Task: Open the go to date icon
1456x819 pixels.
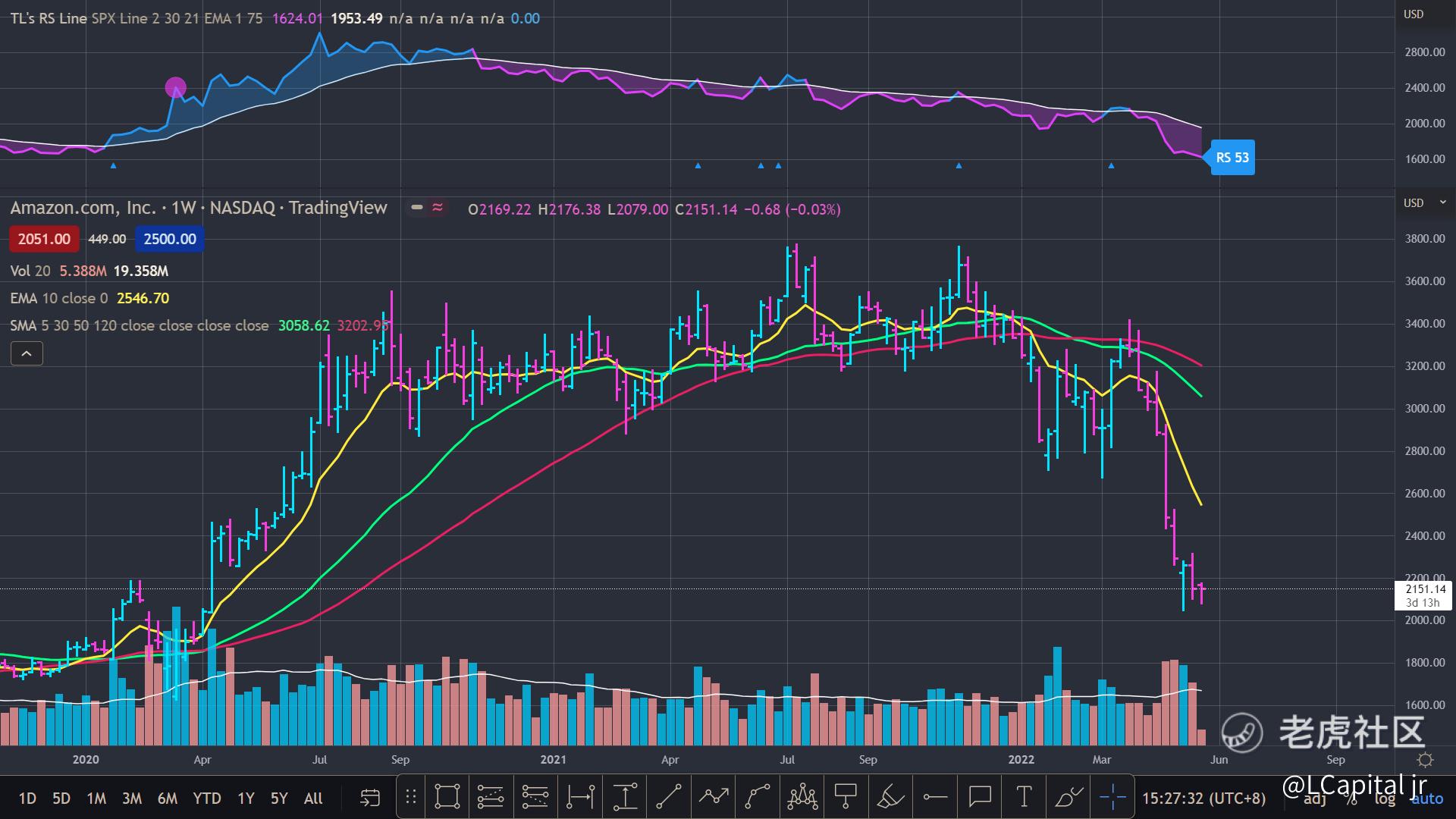Action: (x=369, y=798)
